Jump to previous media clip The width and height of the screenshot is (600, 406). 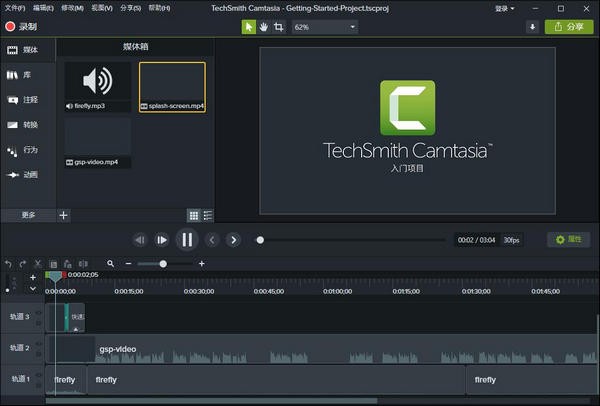click(x=212, y=240)
